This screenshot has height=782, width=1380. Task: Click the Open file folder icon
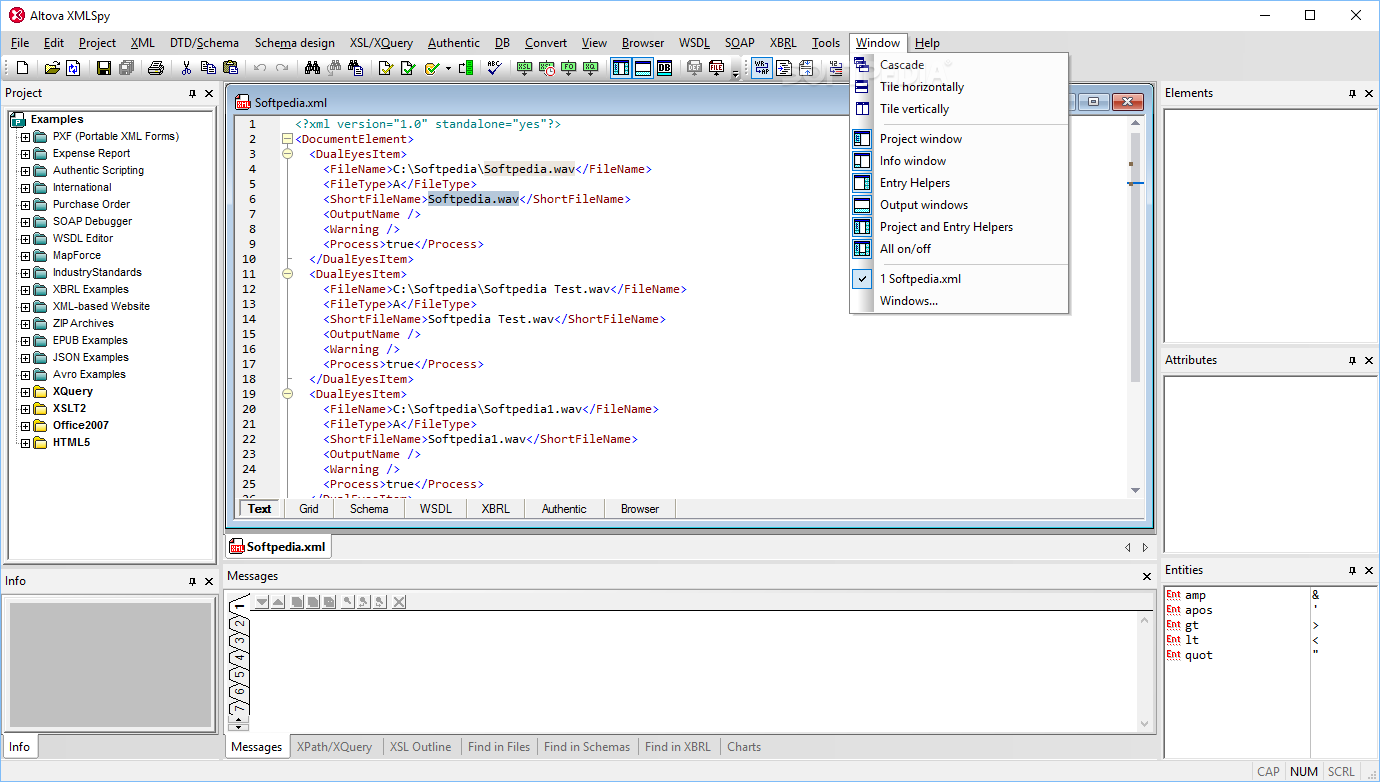pos(52,68)
